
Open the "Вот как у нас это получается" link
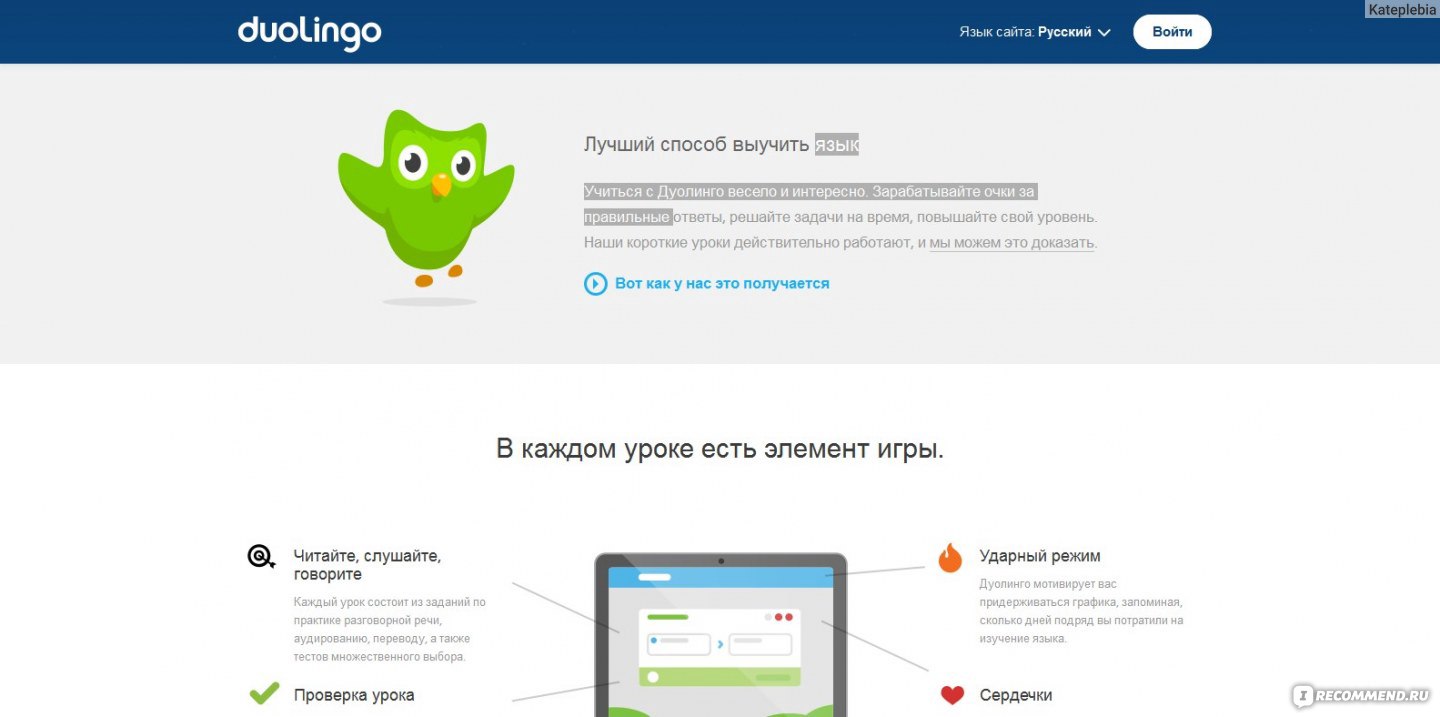coord(722,284)
